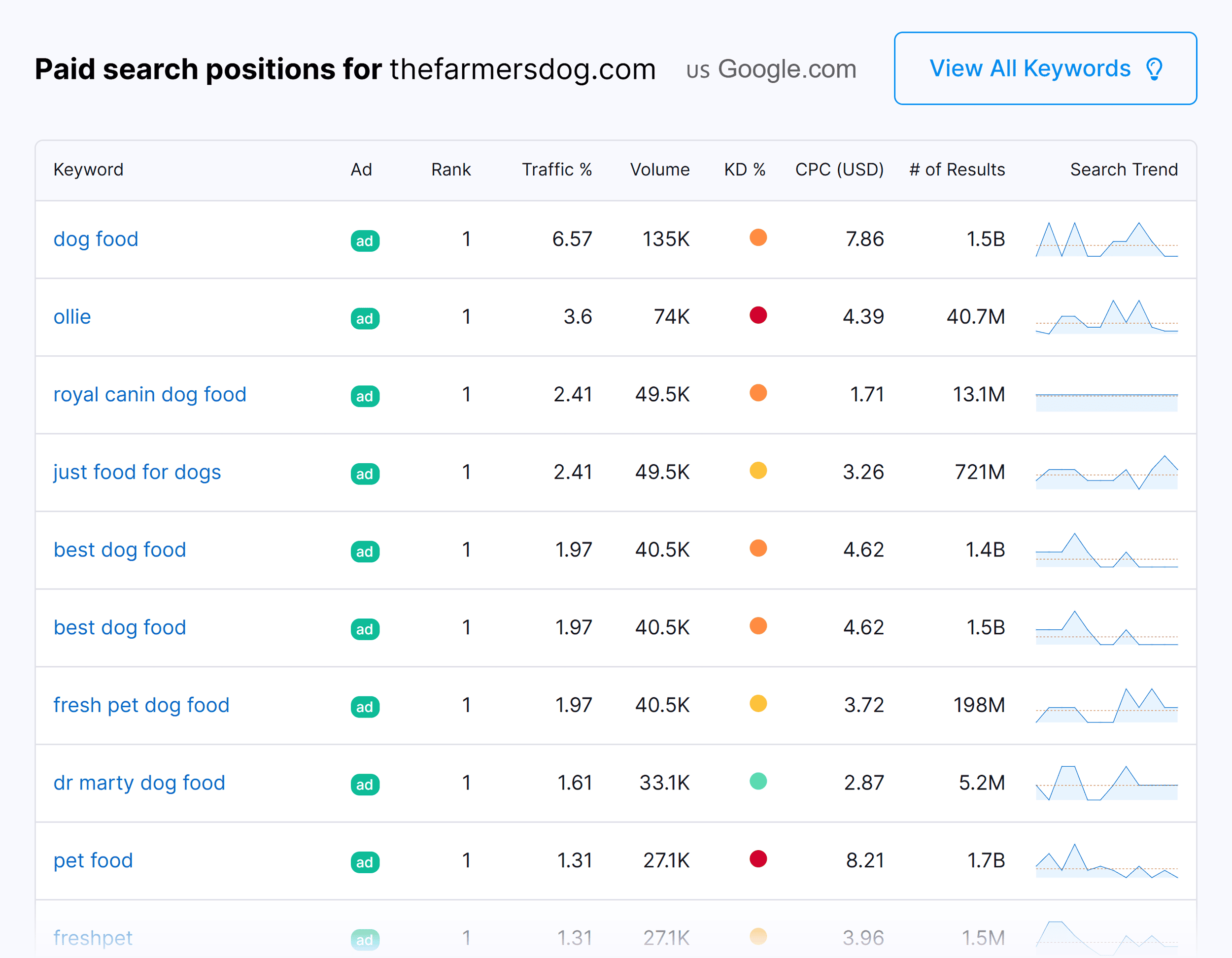
Task: Click ad badge for dr marty dog food
Action: point(365,785)
